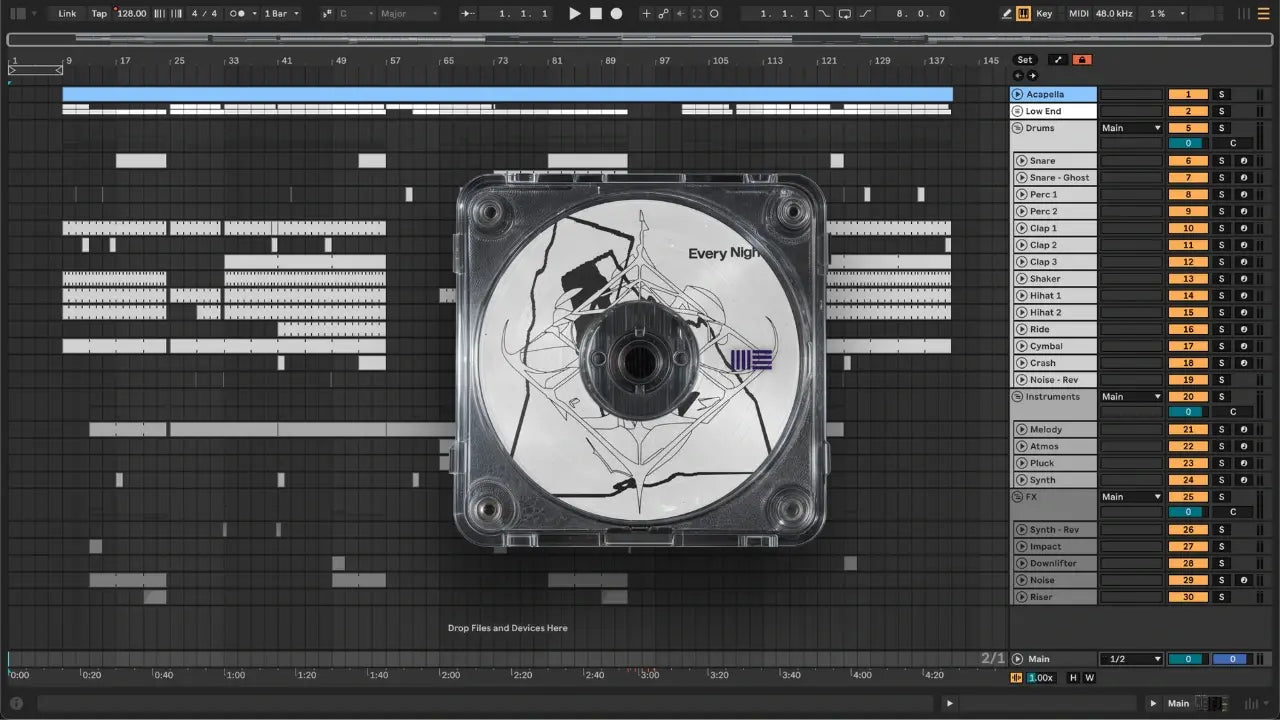The width and height of the screenshot is (1280, 720).
Task: Toggle the Computer MIDI Keyboard icon
Action: (x=1024, y=14)
